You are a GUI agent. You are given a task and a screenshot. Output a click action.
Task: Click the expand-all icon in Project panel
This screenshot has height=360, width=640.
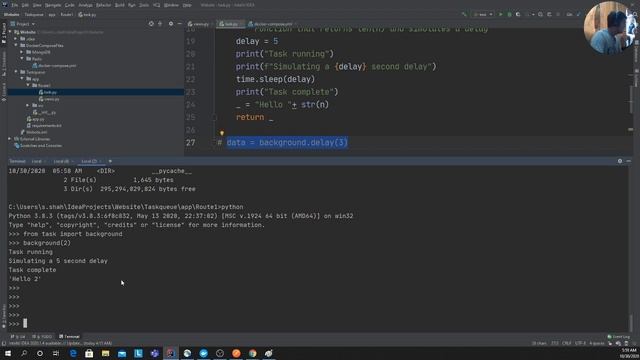coord(160,24)
